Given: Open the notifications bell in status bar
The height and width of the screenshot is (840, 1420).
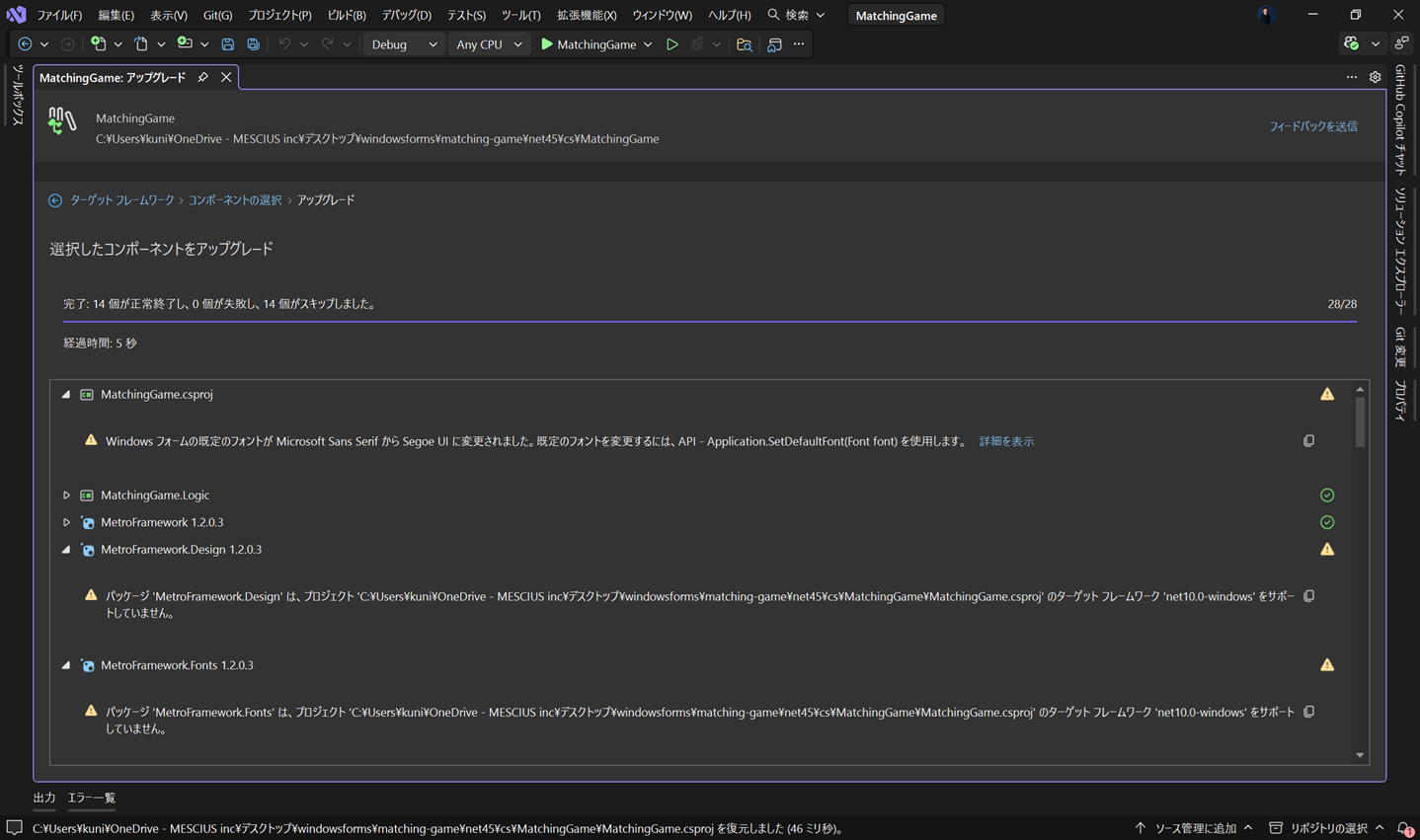Looking at the screenshot, I should click(x=1404, y=828).
